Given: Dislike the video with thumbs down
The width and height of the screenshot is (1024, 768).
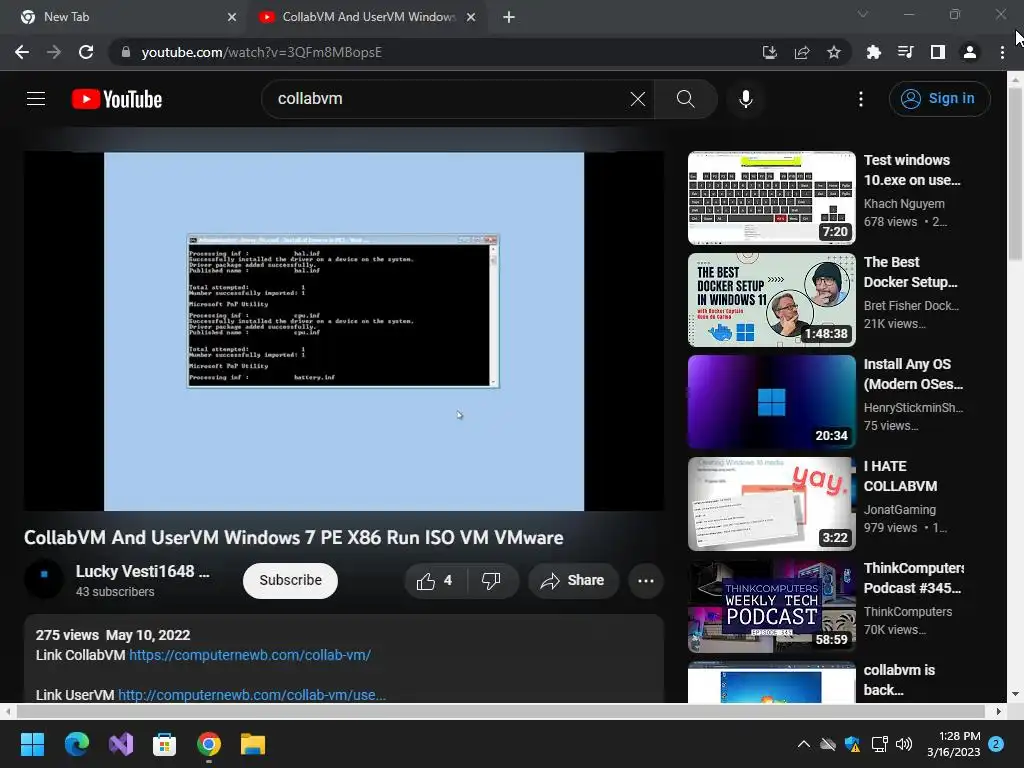Looking at the screenshot, I should tap(492, 581).
